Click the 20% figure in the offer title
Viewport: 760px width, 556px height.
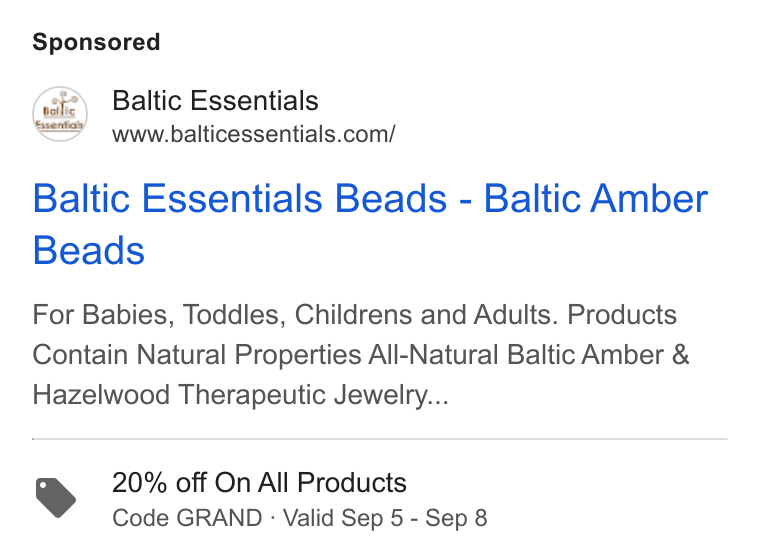pos(140,483)
